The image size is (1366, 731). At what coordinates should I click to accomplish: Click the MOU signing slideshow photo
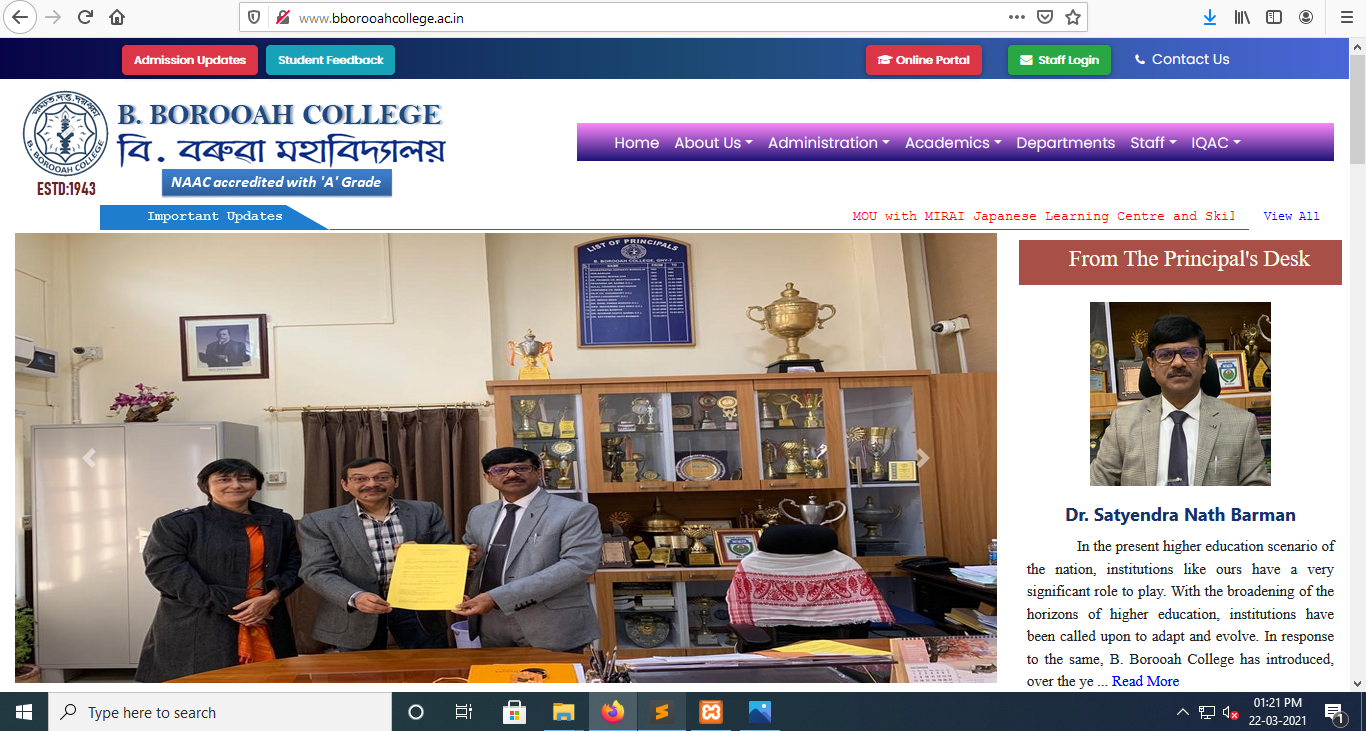click(x=506, y=458)
